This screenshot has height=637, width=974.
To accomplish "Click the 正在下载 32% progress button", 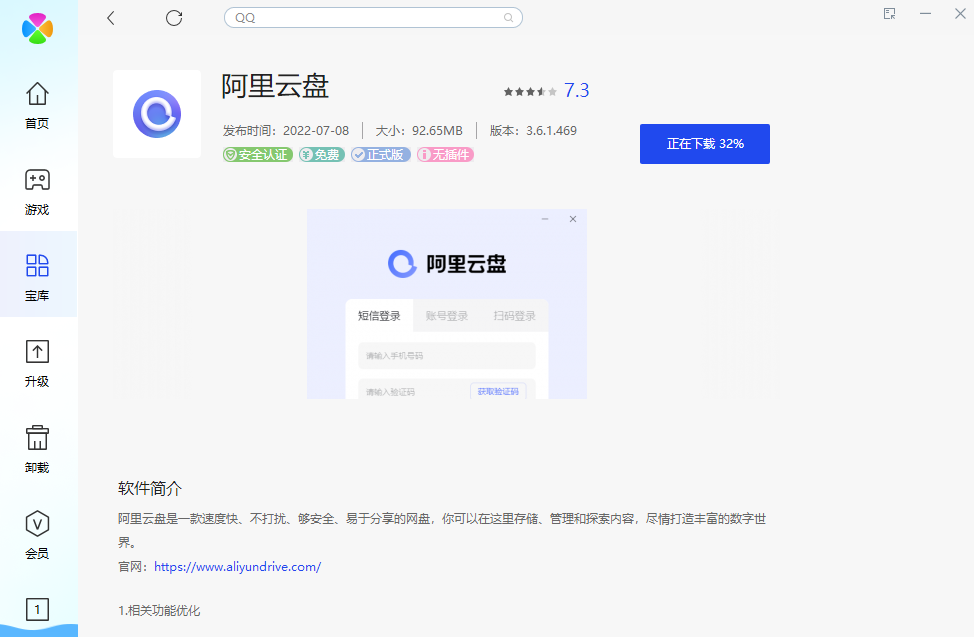I will [x=705, y=144].
